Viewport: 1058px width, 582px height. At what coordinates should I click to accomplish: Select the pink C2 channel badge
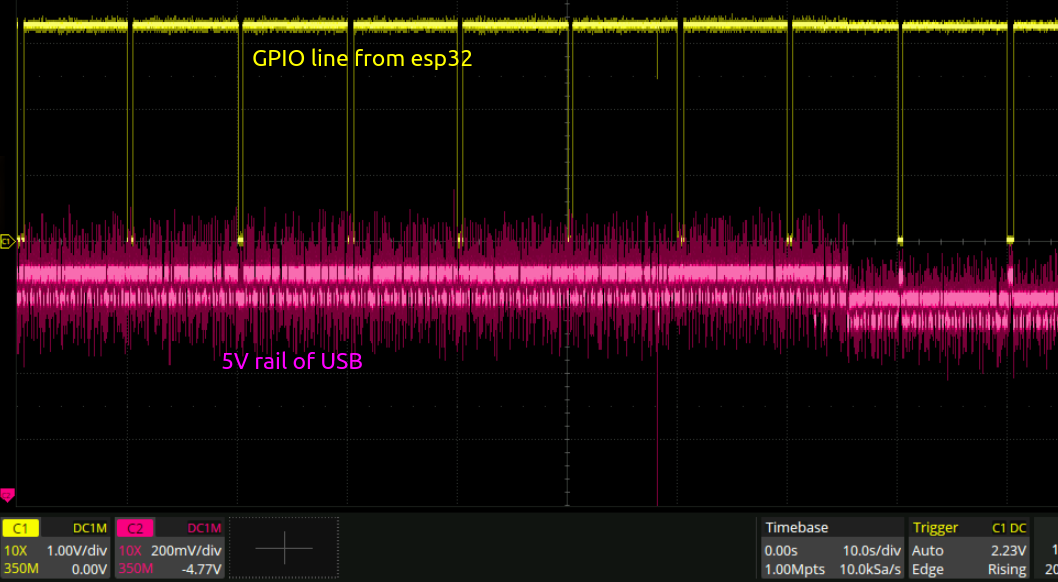(136, 528)
